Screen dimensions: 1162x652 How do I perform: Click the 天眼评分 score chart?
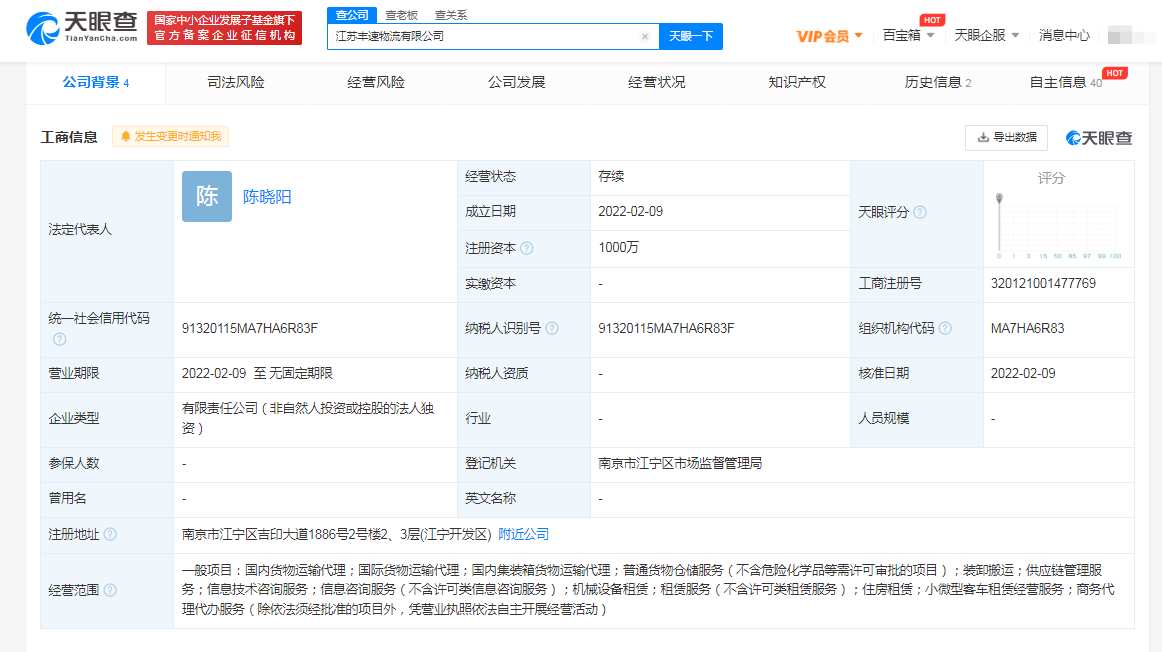(x=1058, y=225)
